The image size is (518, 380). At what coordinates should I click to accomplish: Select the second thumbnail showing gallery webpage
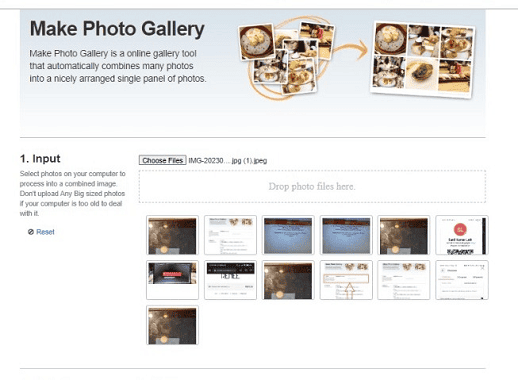tap(230, 235)
